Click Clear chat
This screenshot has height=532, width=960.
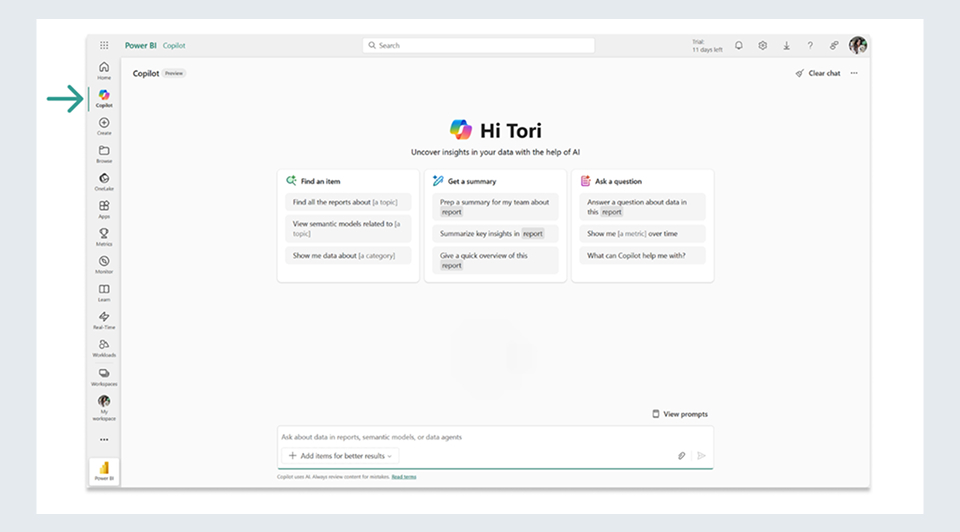click(818, 73)
